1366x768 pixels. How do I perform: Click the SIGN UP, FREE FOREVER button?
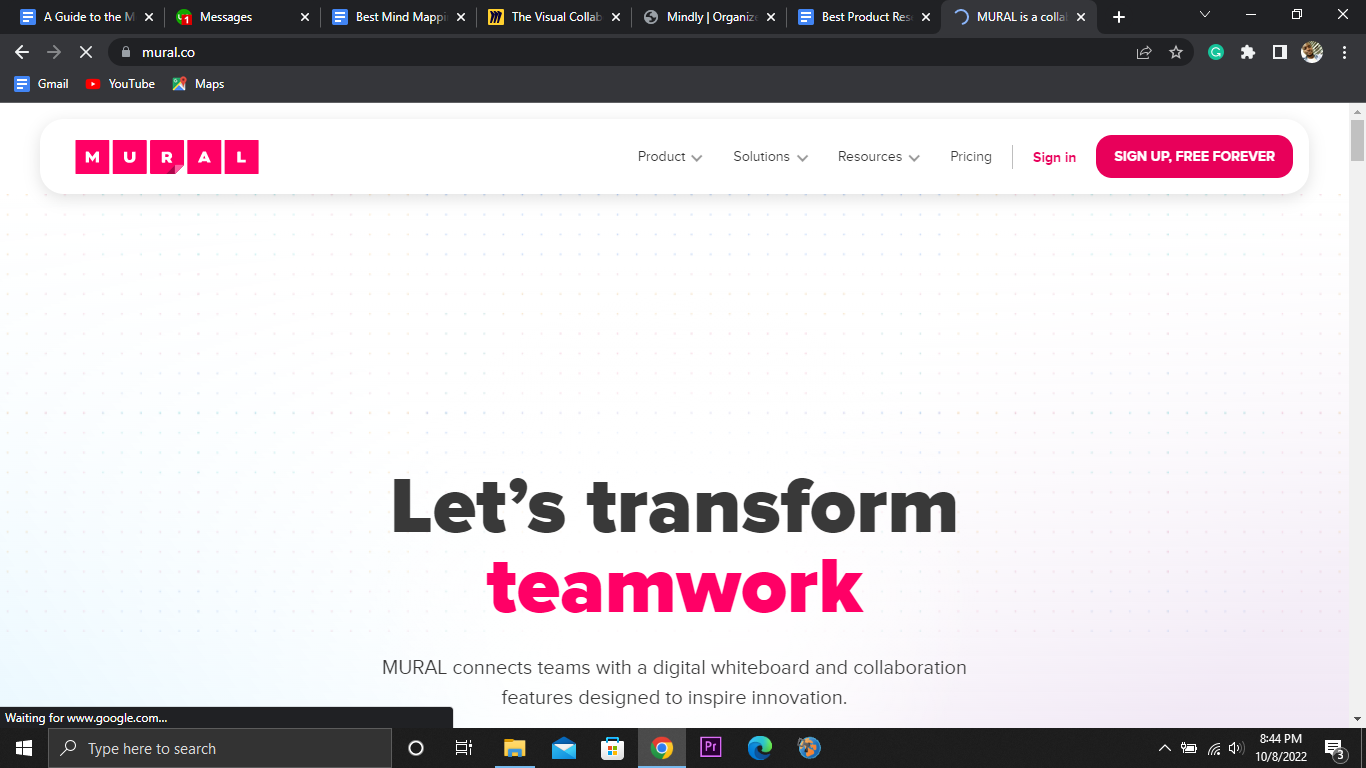pyautogui.click(x=1194, y=157)
